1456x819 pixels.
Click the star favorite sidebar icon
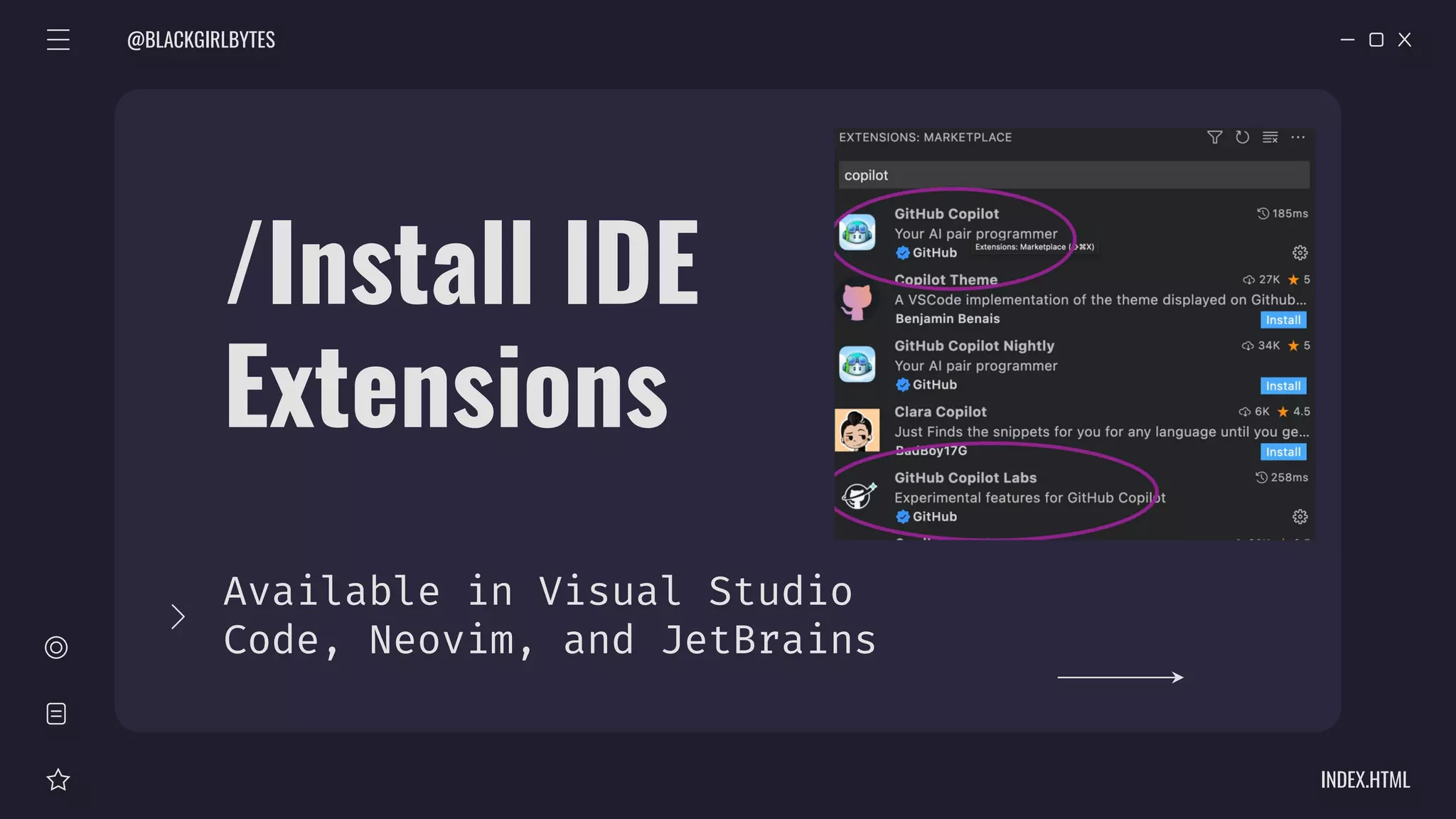pos(58,780)
